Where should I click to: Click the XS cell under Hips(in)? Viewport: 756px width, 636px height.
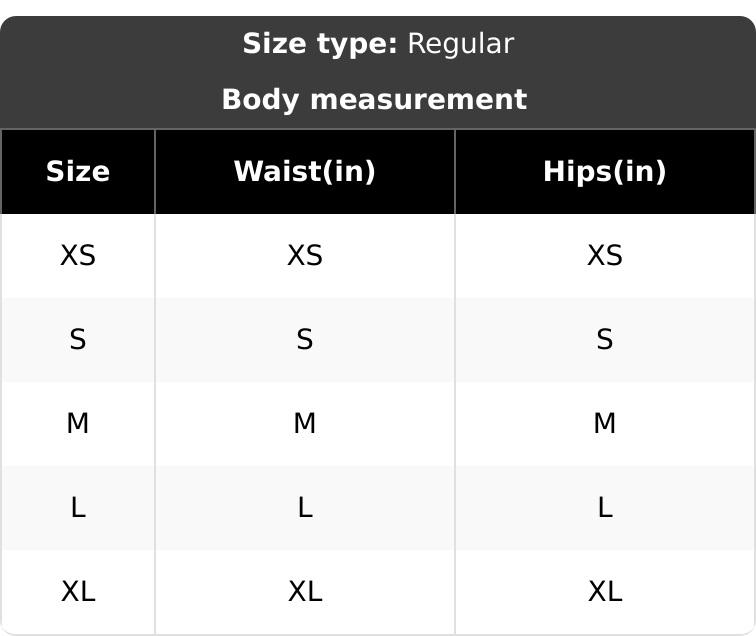(x=605, y=256)
